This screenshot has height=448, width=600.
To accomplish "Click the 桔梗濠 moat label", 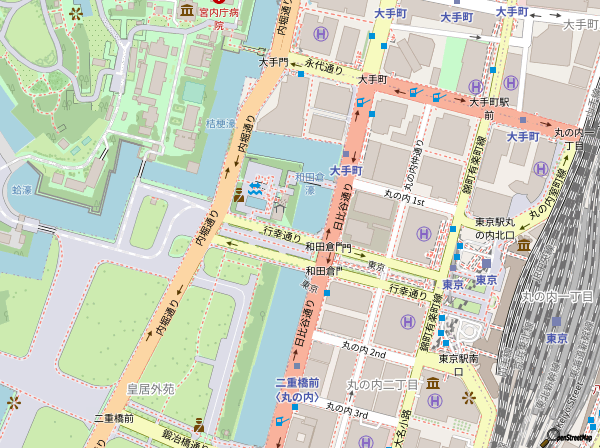I will pyautogui.click(x=220, y=124).
